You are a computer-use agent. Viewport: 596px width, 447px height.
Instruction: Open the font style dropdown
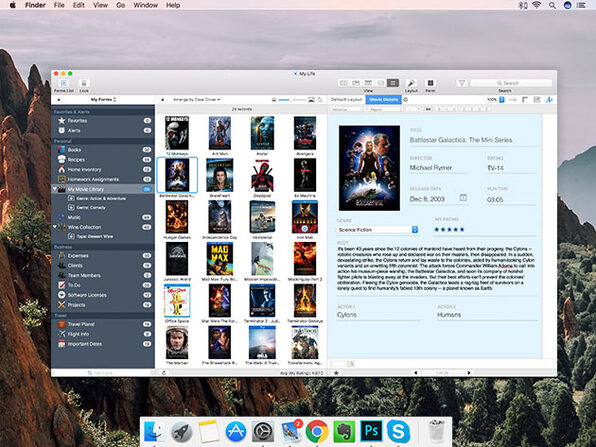[385, 109]
